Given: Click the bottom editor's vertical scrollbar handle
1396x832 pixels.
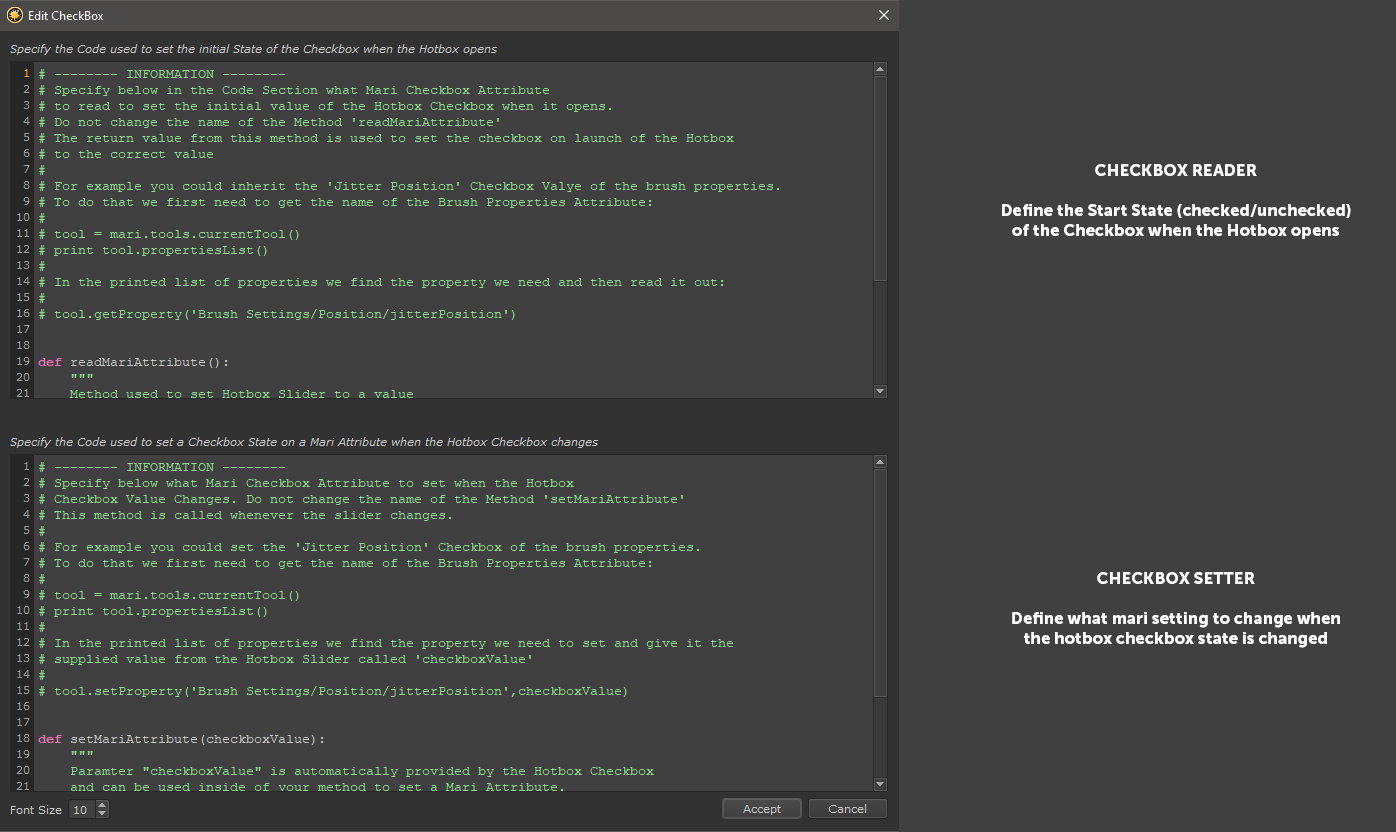Looking at the screenshot, I should coord(880,582).
